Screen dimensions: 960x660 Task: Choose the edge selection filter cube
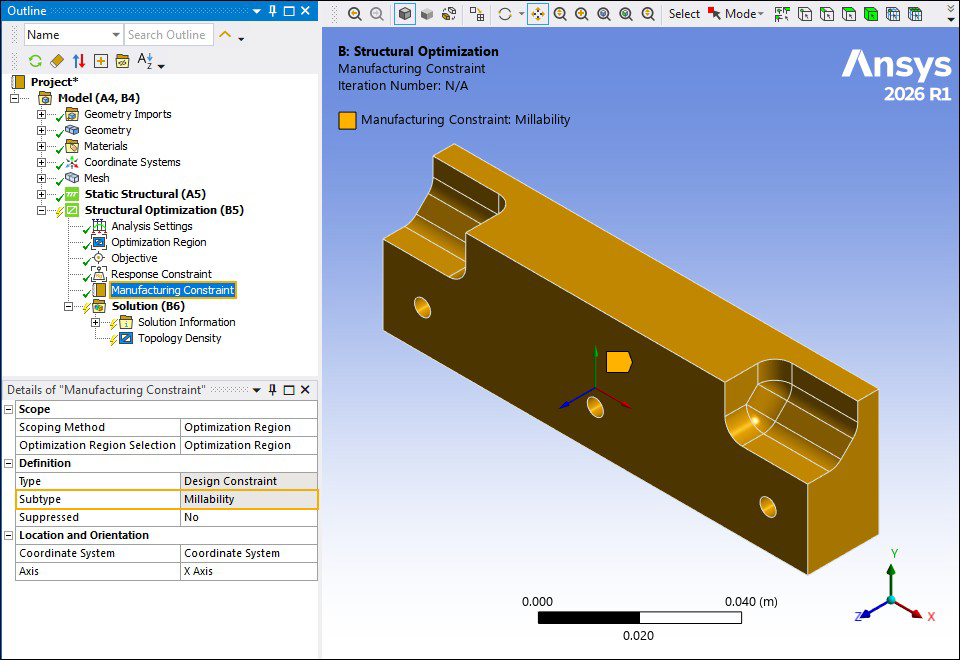[x=827, y=14]
